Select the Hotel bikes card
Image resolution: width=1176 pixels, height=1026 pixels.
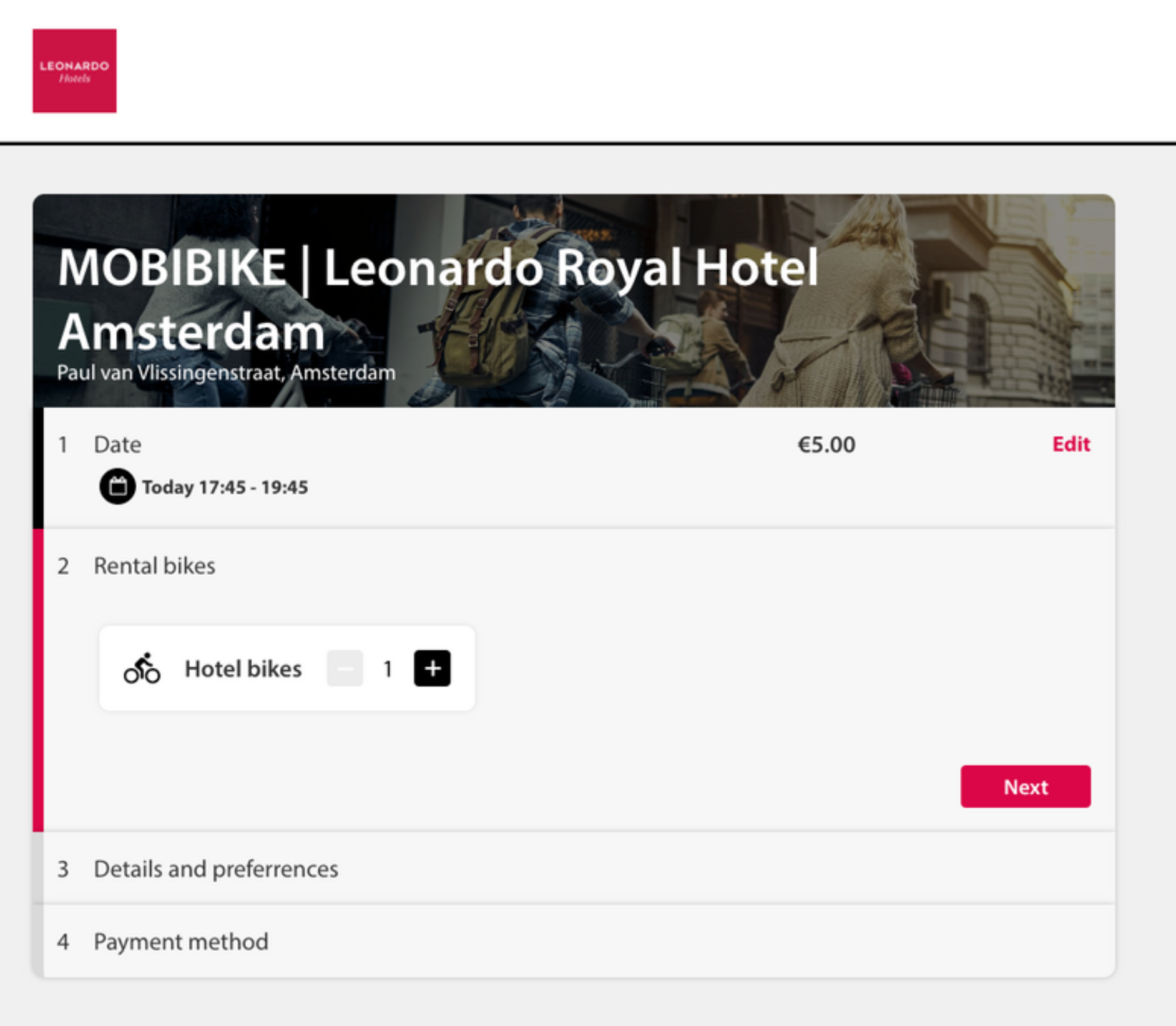point(287,668)
